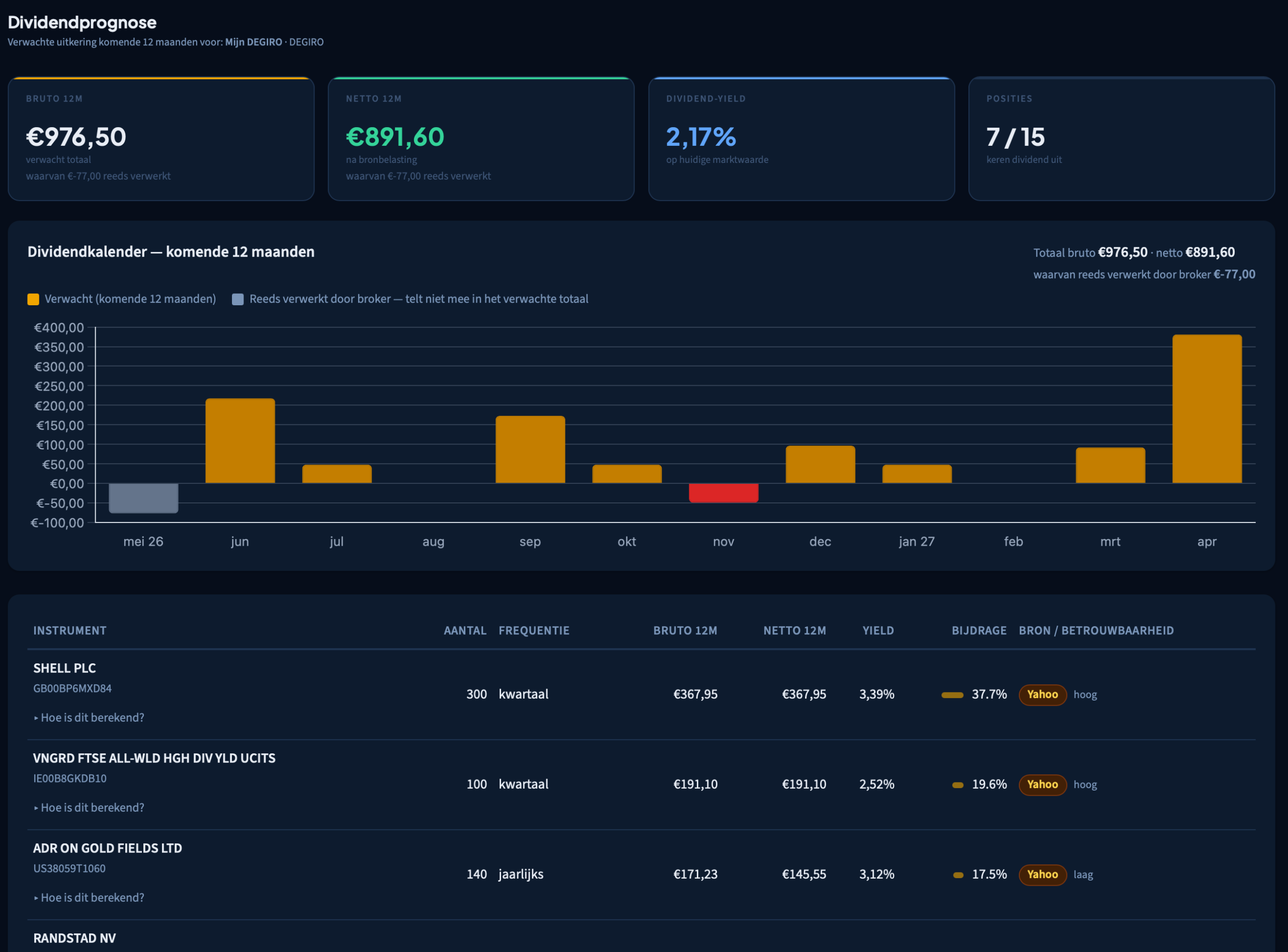1288x952 pixels.
Task: Click the orange bar for jun
Action: (240, 441)
